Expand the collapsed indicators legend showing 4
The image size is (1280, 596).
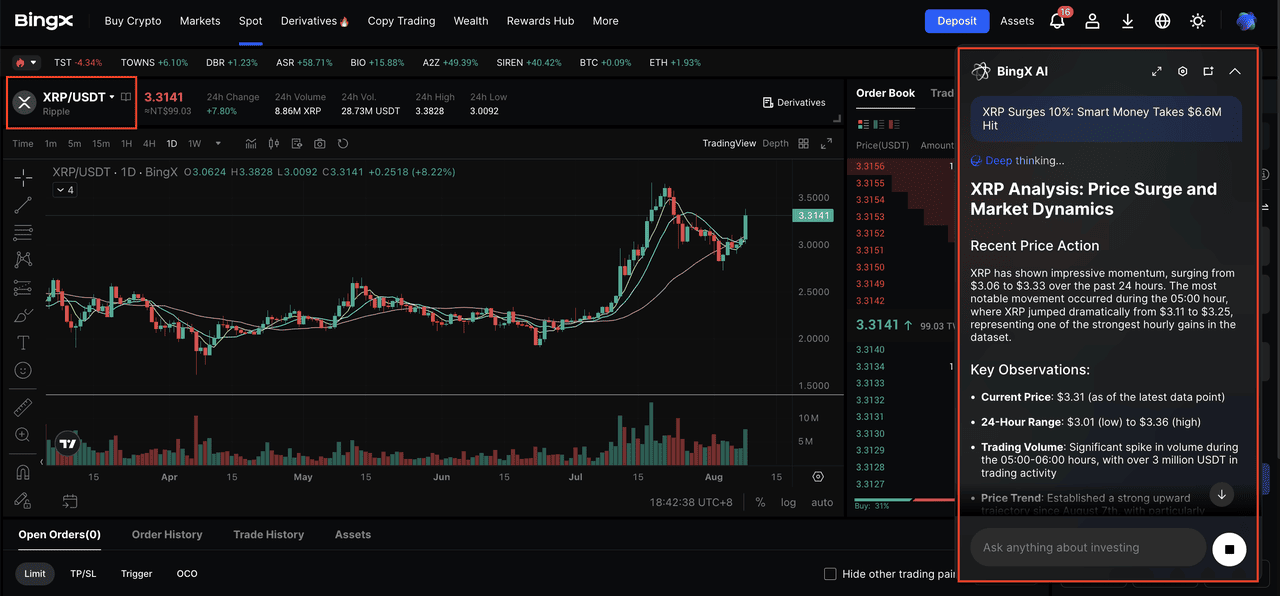(x=64, y=190)
